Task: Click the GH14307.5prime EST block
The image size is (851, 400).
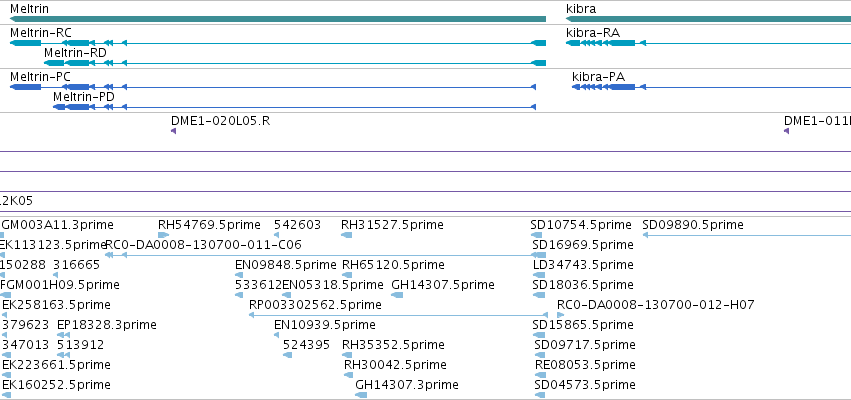Action: coord(397,295)
